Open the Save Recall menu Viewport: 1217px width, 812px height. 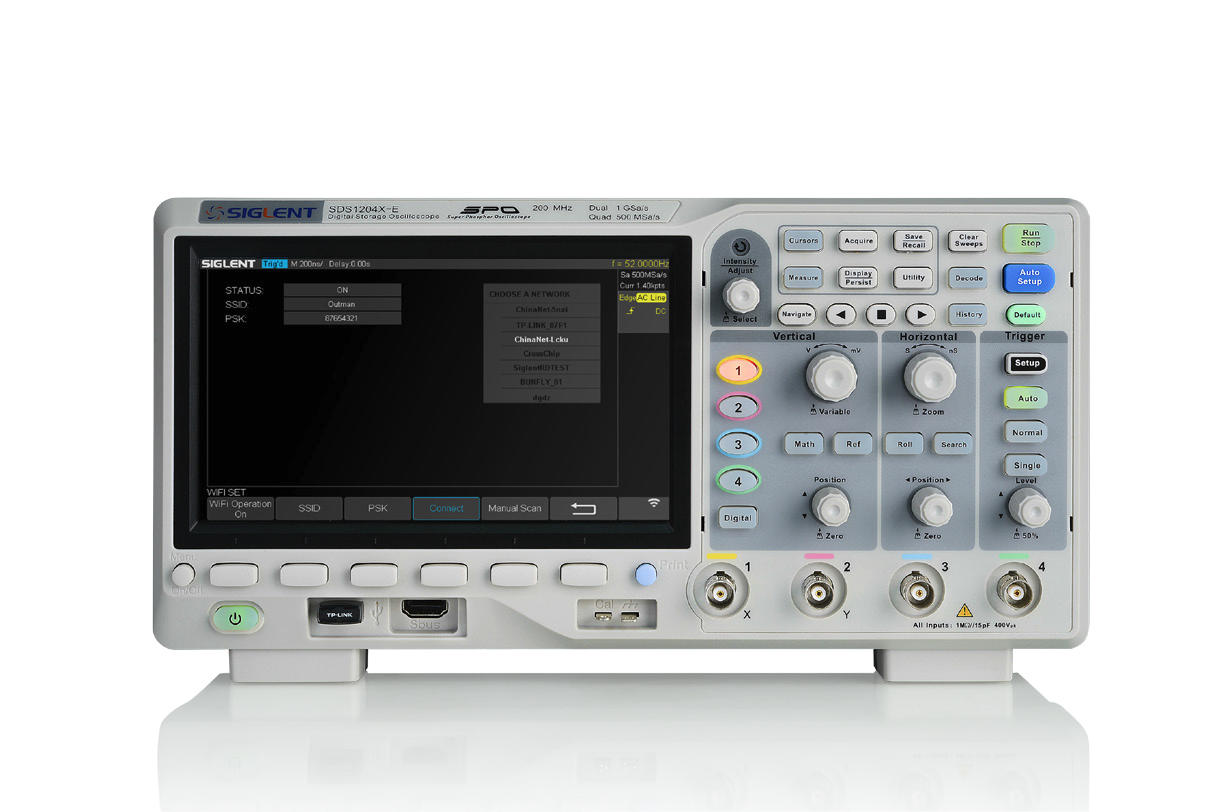pos(913,241)
